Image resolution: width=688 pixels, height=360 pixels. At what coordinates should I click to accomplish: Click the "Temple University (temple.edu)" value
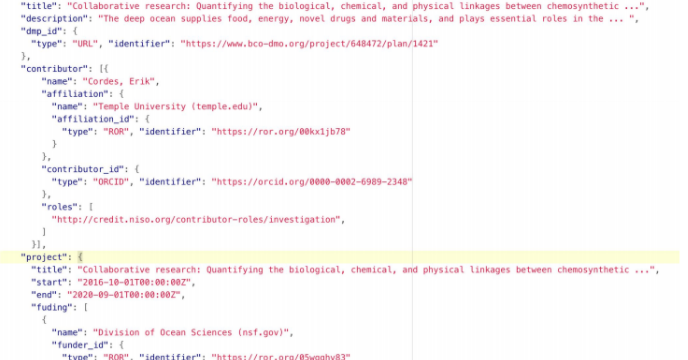click(x=175, y=107)
